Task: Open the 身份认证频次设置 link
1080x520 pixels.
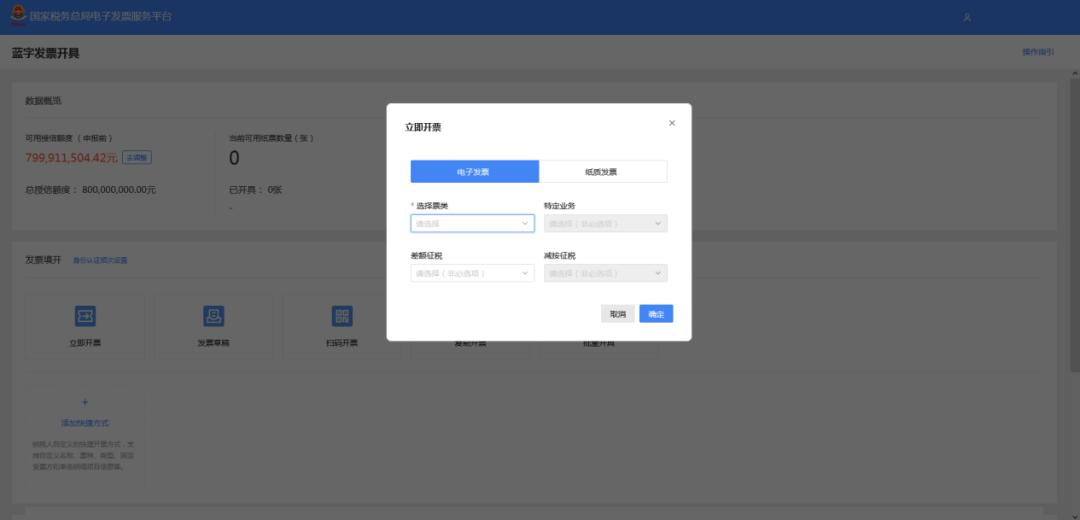Action: click(101, 260)
